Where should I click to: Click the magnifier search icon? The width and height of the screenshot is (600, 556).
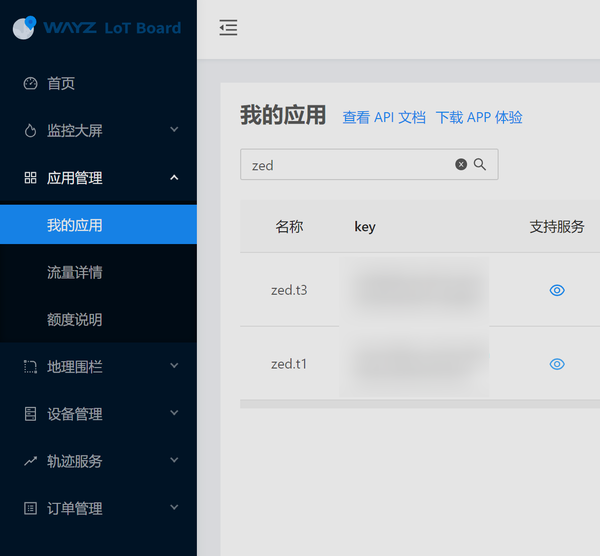click(480, 164)
